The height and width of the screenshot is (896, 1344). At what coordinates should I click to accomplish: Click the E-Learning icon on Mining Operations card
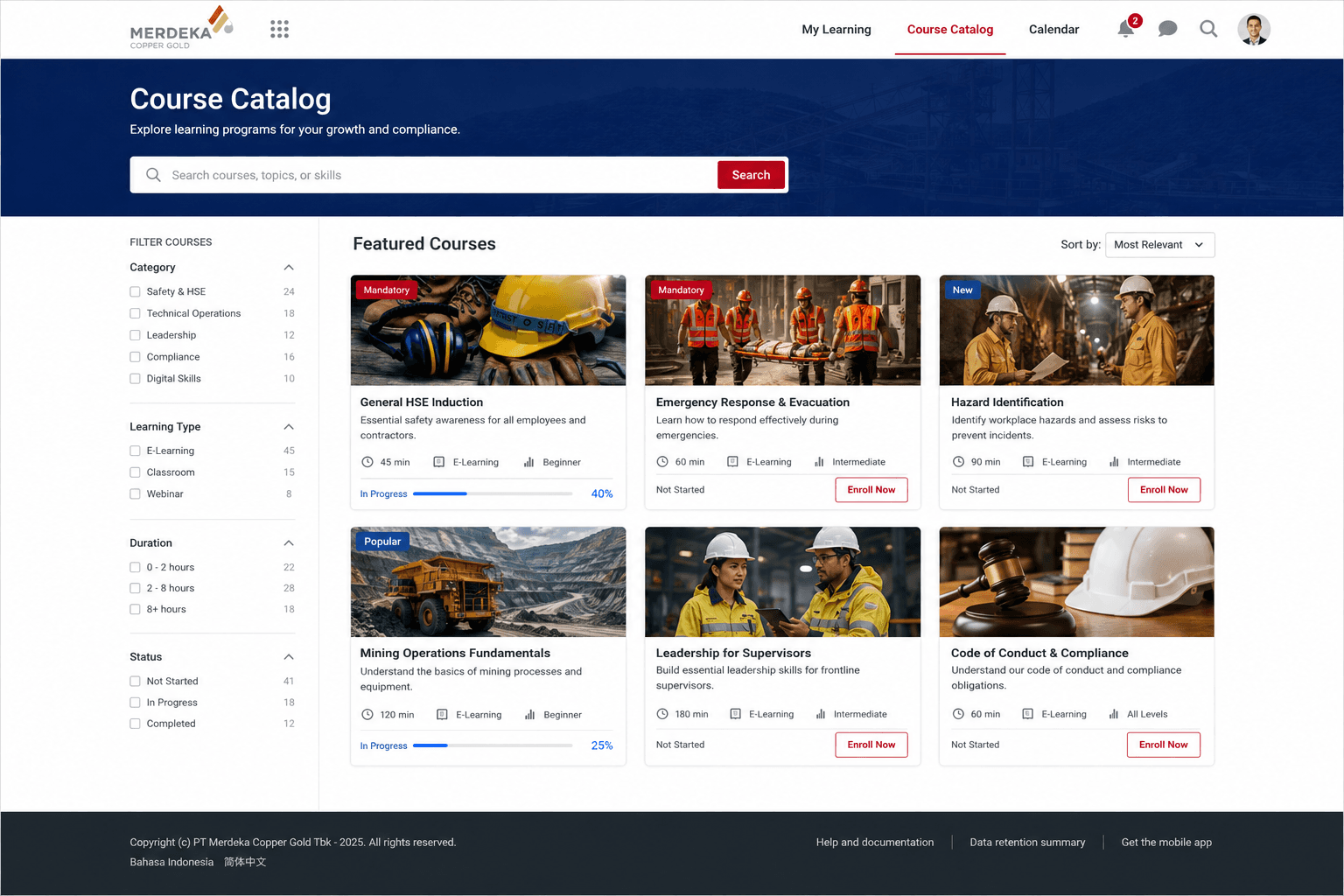(442, 715)
